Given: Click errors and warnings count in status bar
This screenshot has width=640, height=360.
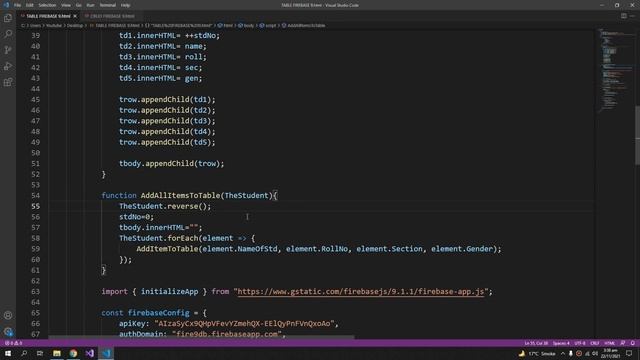Looking at the screenshot, I should (13, 343).
